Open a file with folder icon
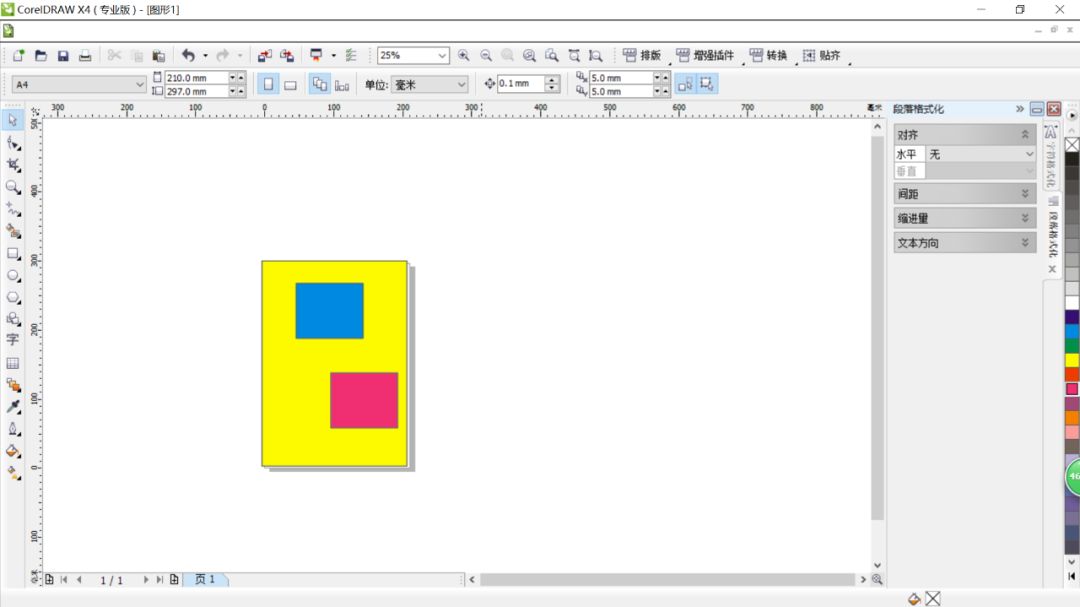Viewport: 1080px width, 607px height. click(x=41, y=55)
